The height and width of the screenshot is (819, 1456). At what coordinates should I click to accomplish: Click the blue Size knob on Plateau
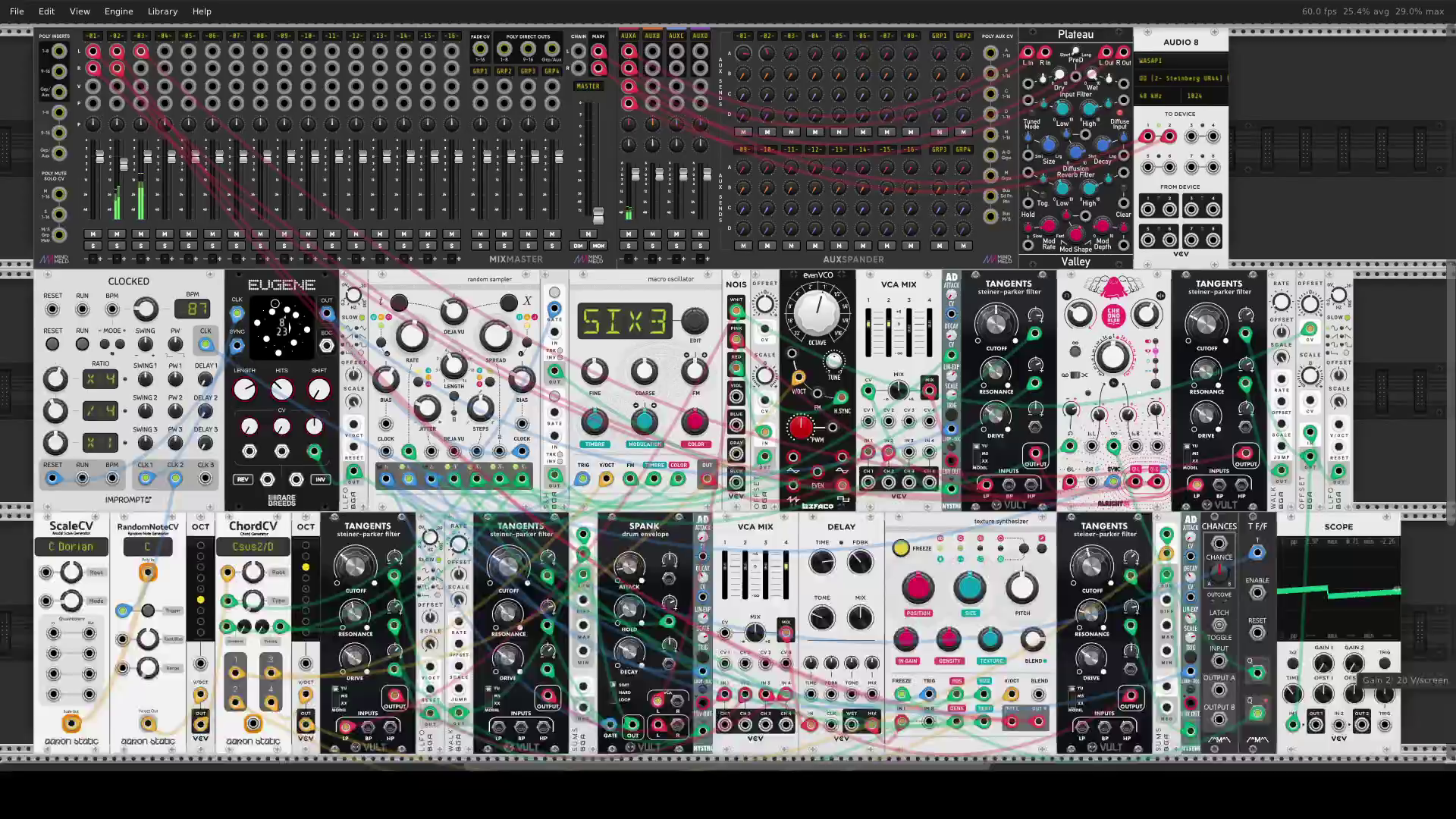tap(1049, 145)
